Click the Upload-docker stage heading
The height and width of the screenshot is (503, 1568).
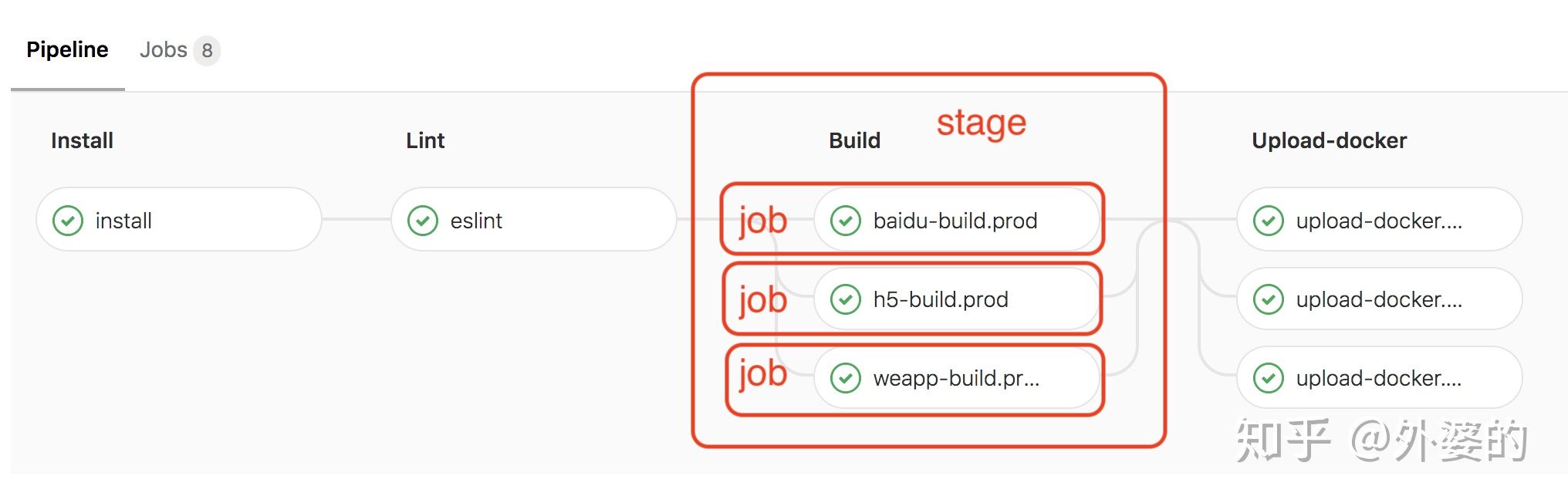1330,140
